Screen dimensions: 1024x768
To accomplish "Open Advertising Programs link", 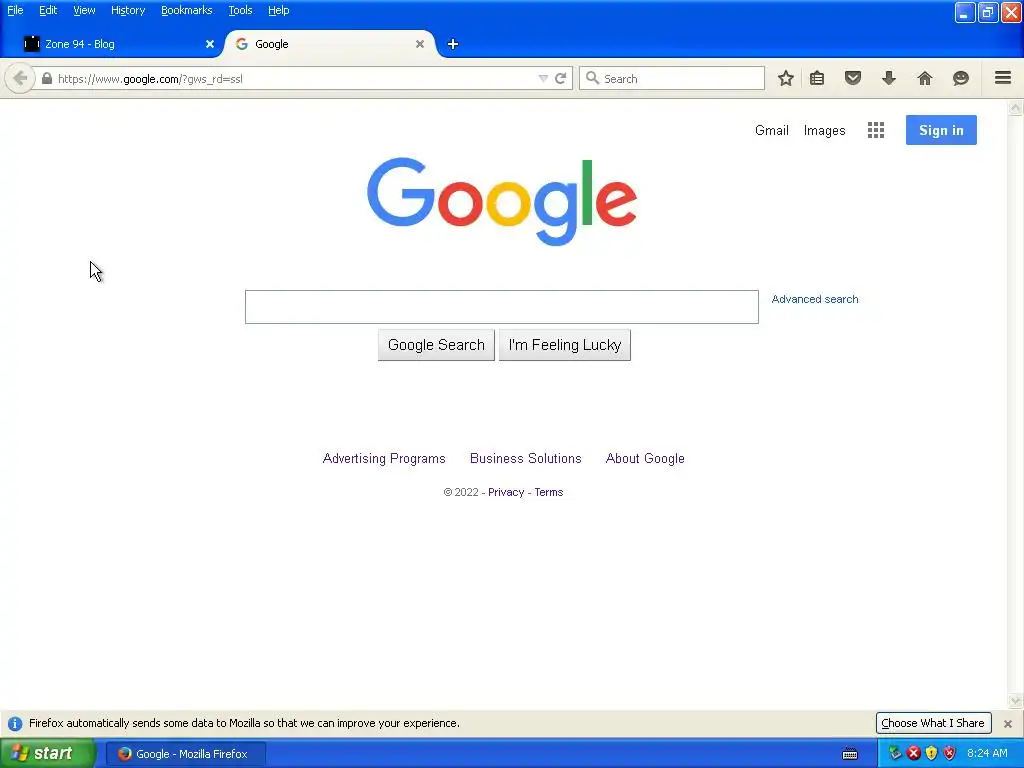I will pyautogui.click(x=384, y=458).
